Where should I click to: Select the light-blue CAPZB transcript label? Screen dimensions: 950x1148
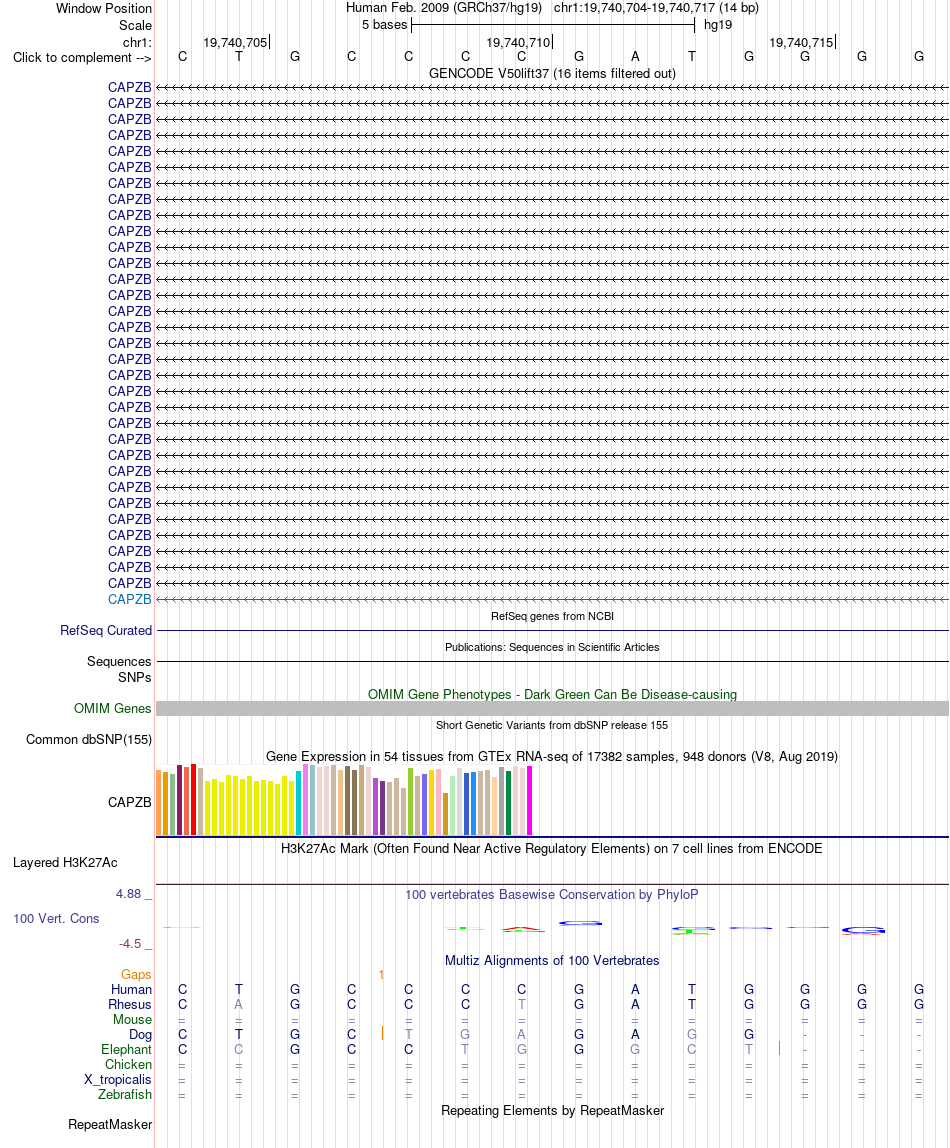[130, 600]
